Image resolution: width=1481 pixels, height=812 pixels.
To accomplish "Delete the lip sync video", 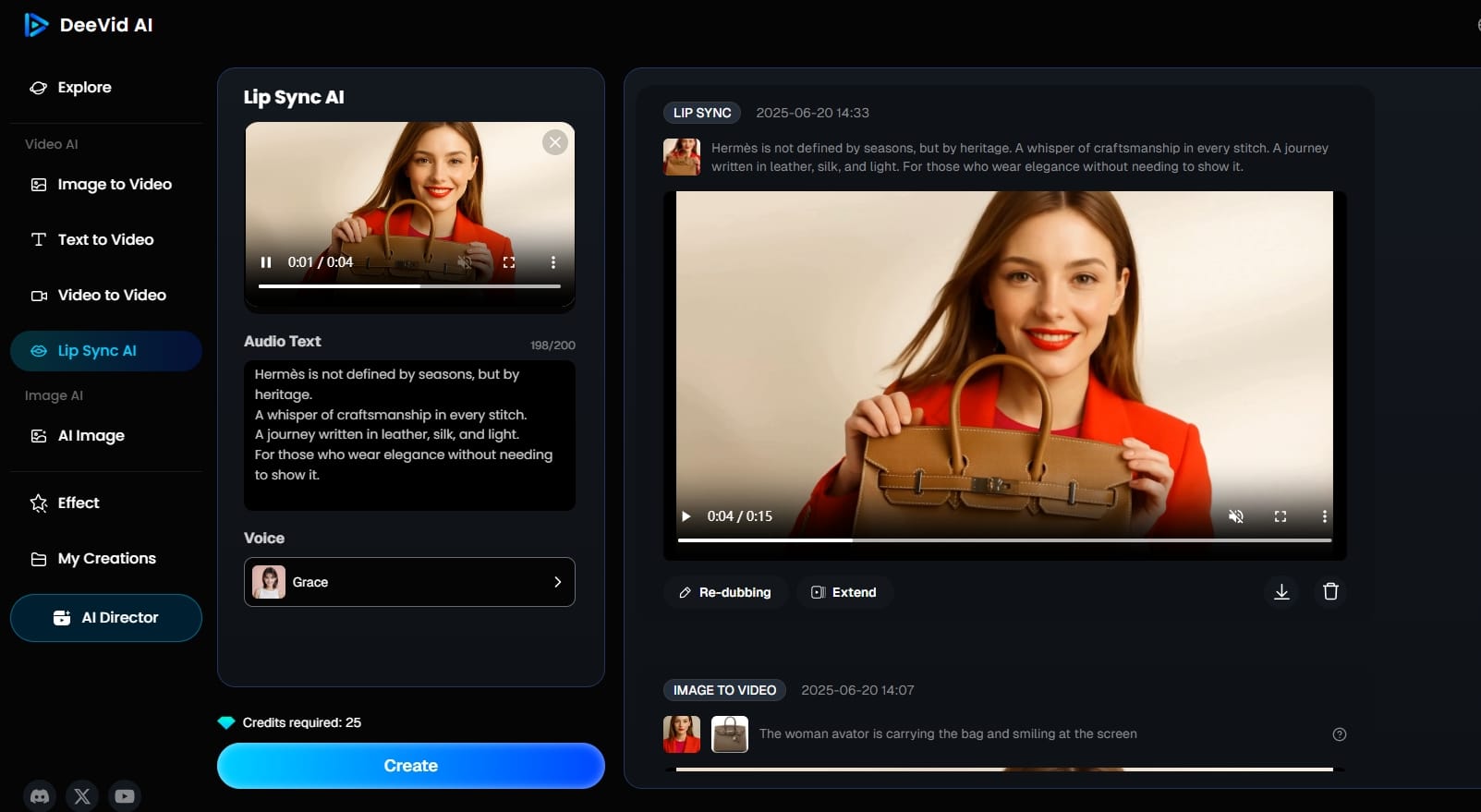I will (x=1330, y=591).
